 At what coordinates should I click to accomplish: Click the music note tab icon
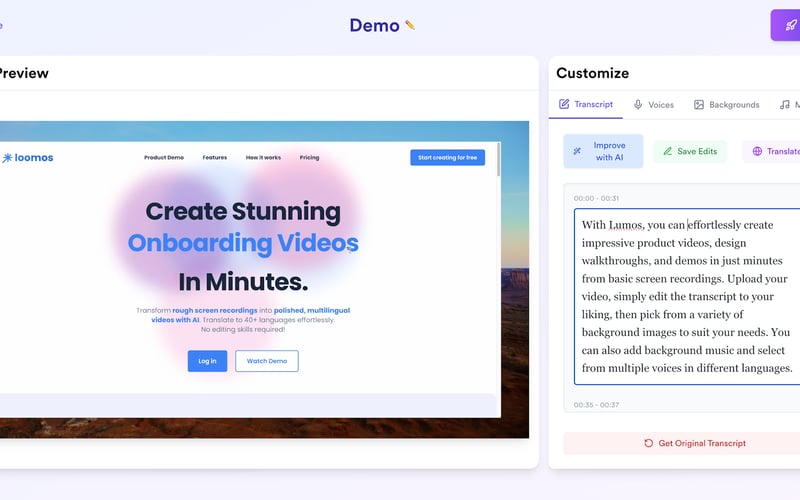785,105
